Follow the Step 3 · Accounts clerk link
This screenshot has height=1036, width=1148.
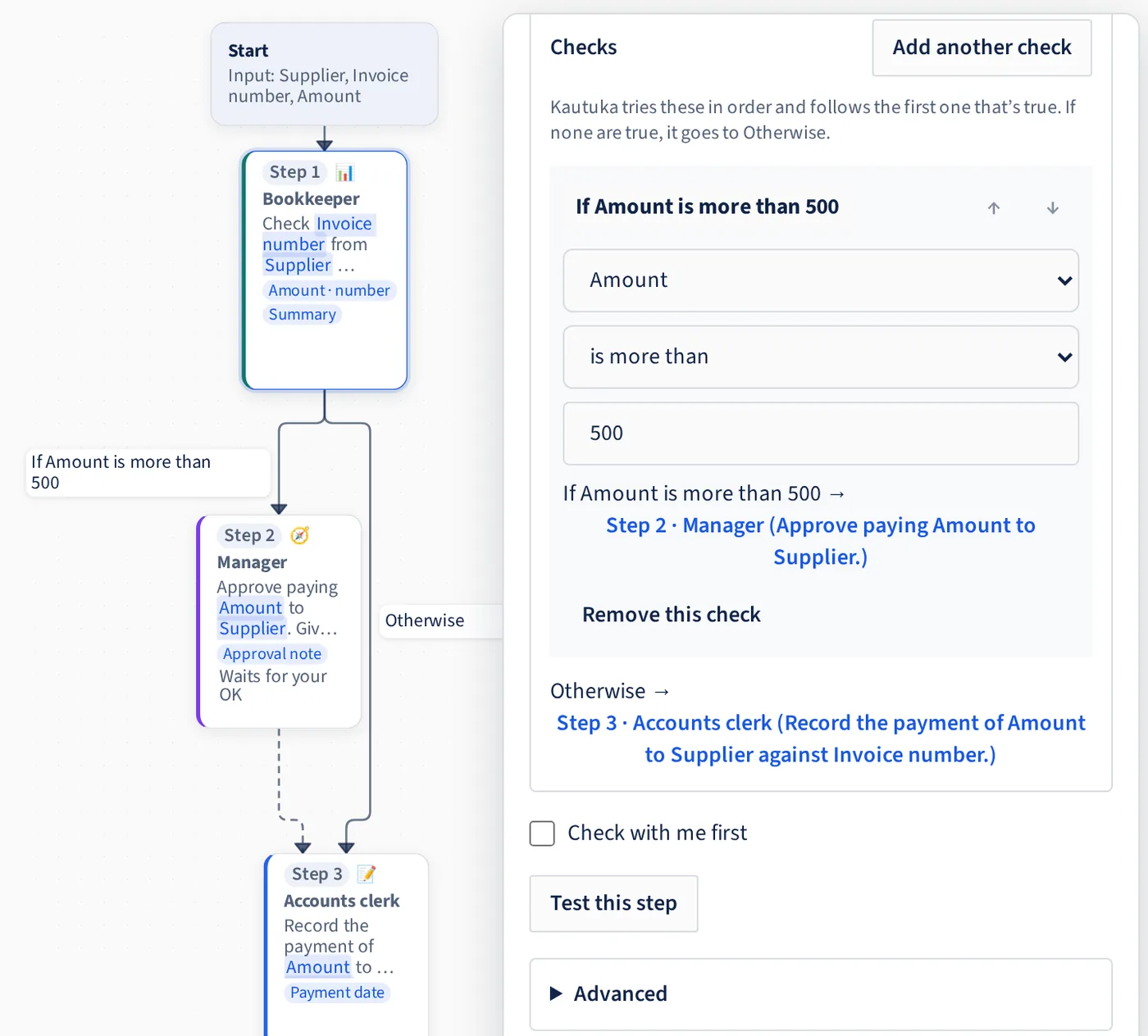tap(821, 738)
